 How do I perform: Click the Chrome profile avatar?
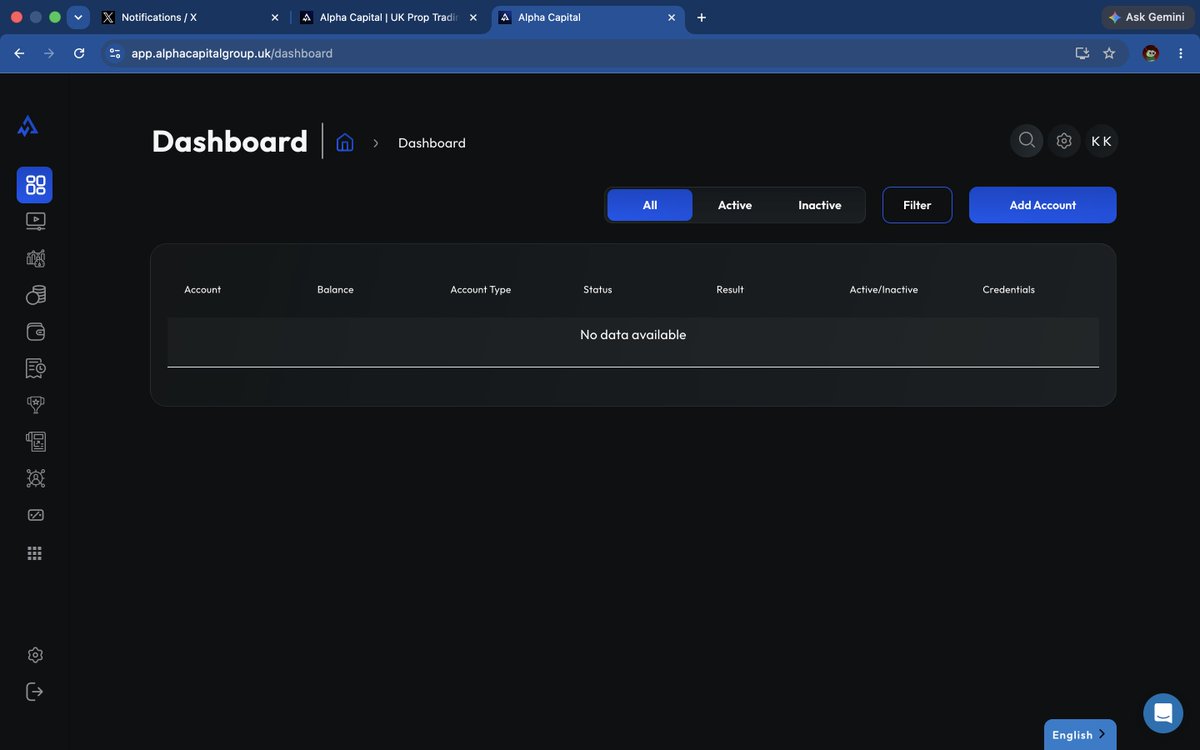(x=1151, y=53)
